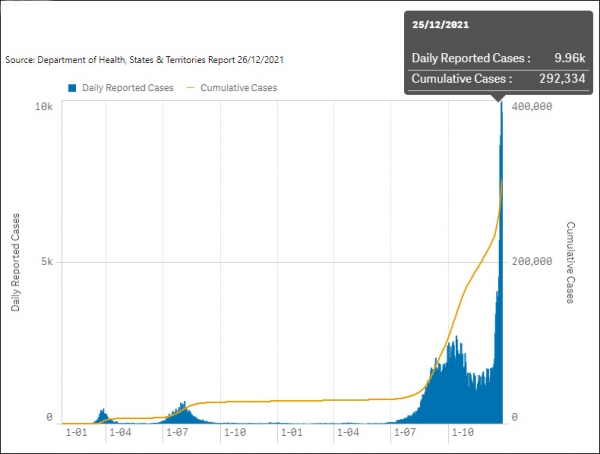600x454 pixels.
Task: Toggle the Daily Reported Cases legend label
Action: [x=128, y=88]
